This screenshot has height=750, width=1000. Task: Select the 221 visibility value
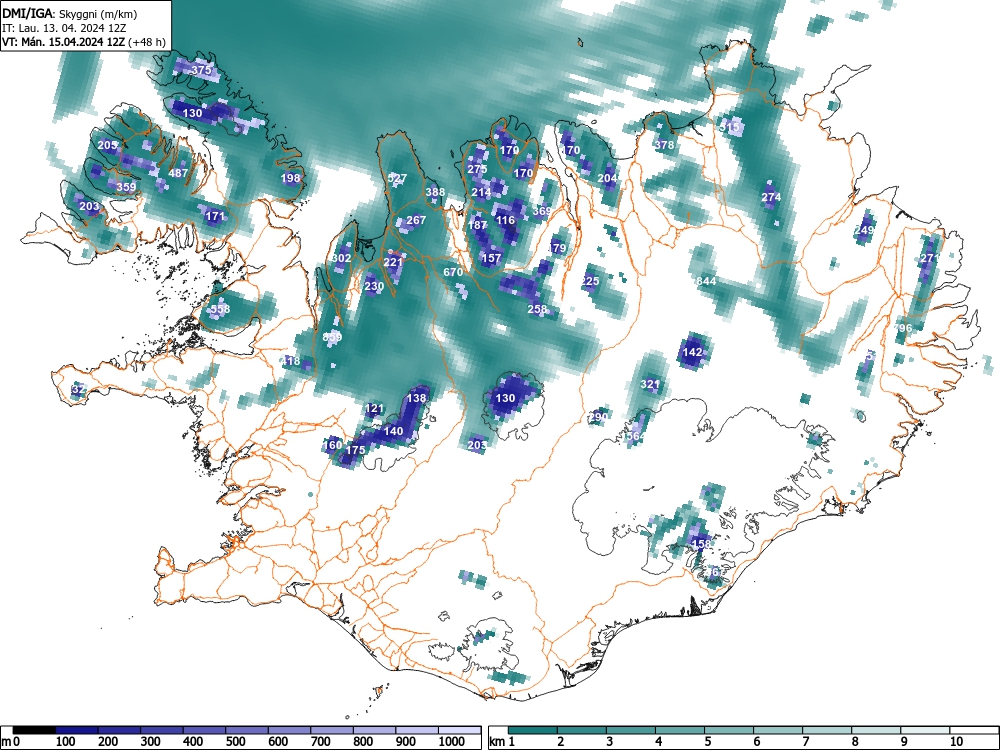coord(393,262)
